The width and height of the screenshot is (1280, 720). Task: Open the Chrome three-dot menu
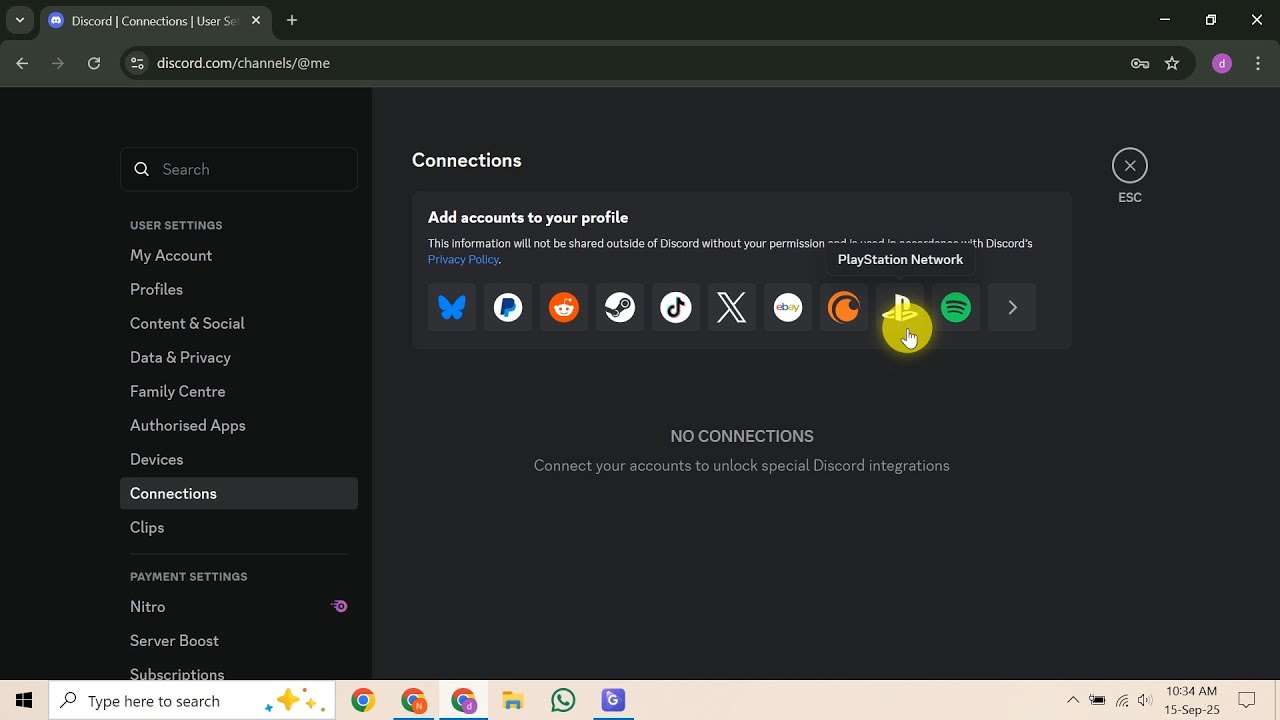pyautogui.click(x=1258, y=63)
